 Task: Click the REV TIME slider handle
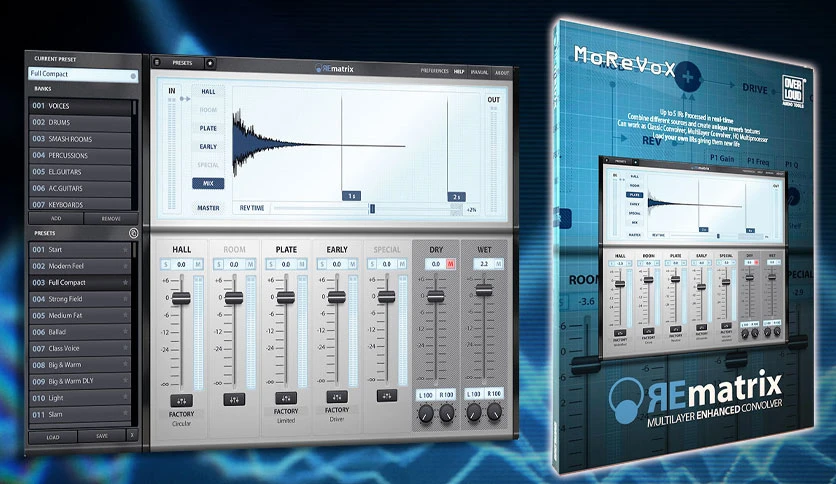point(372,209)
